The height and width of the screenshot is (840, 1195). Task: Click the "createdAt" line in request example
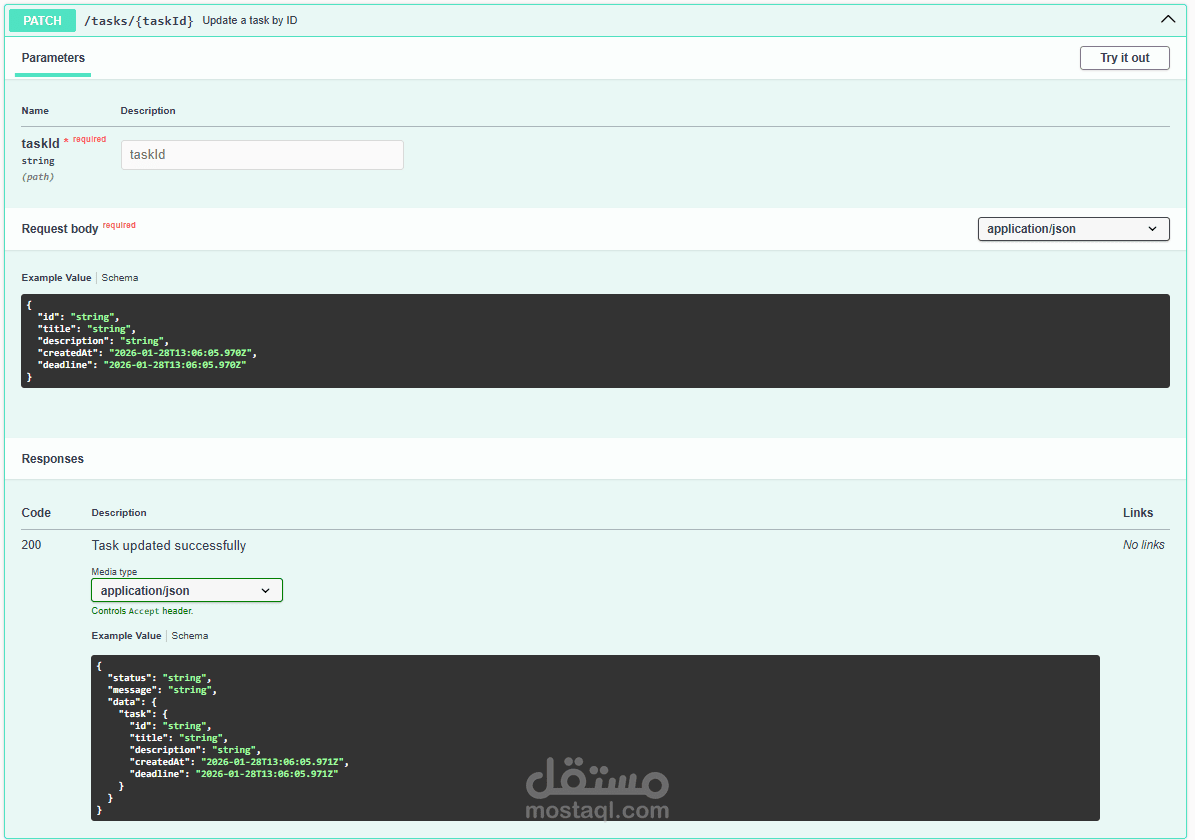tap(147, 353)
